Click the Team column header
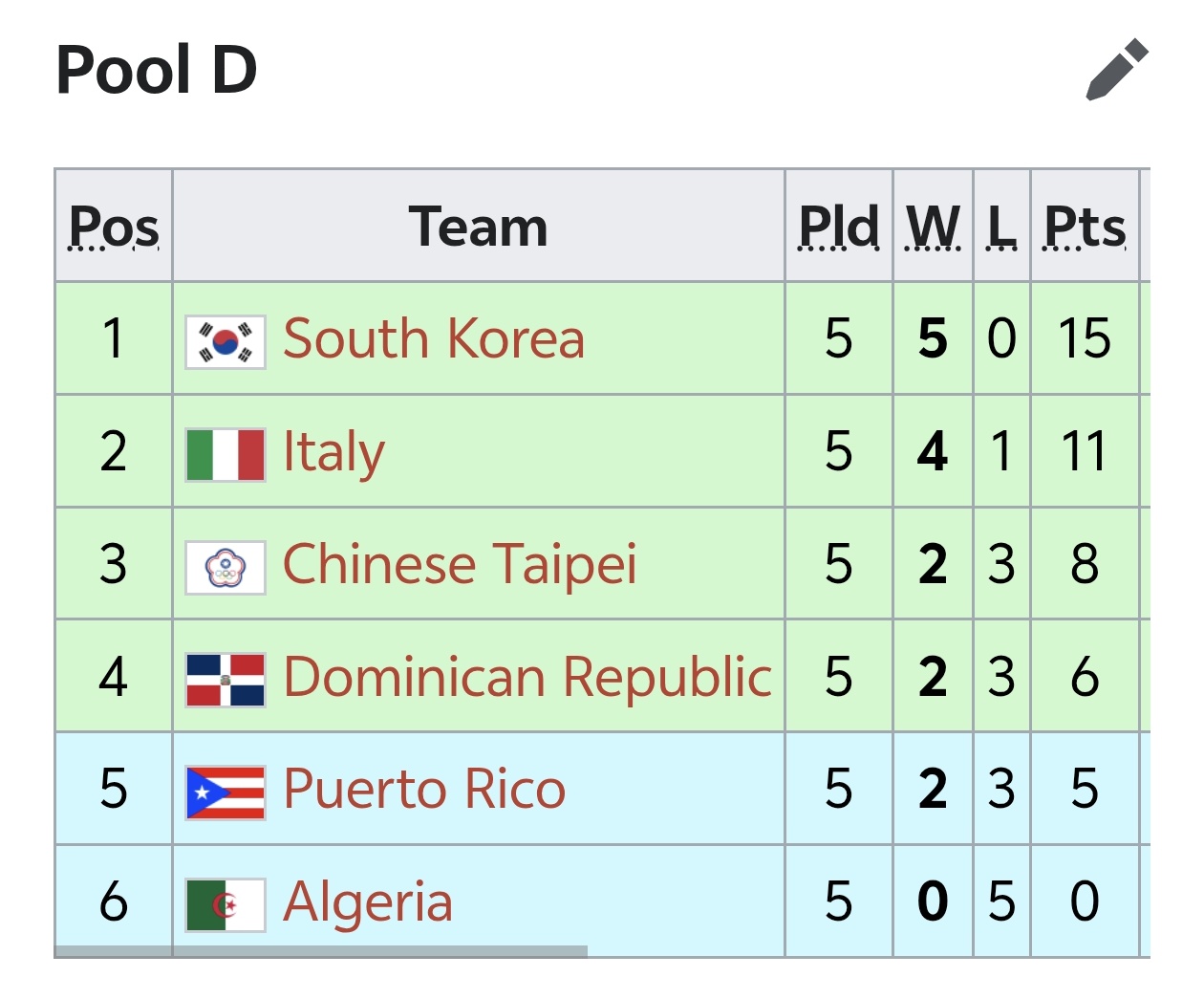The height and width of the screenshot is (999, 1204). 479,227
